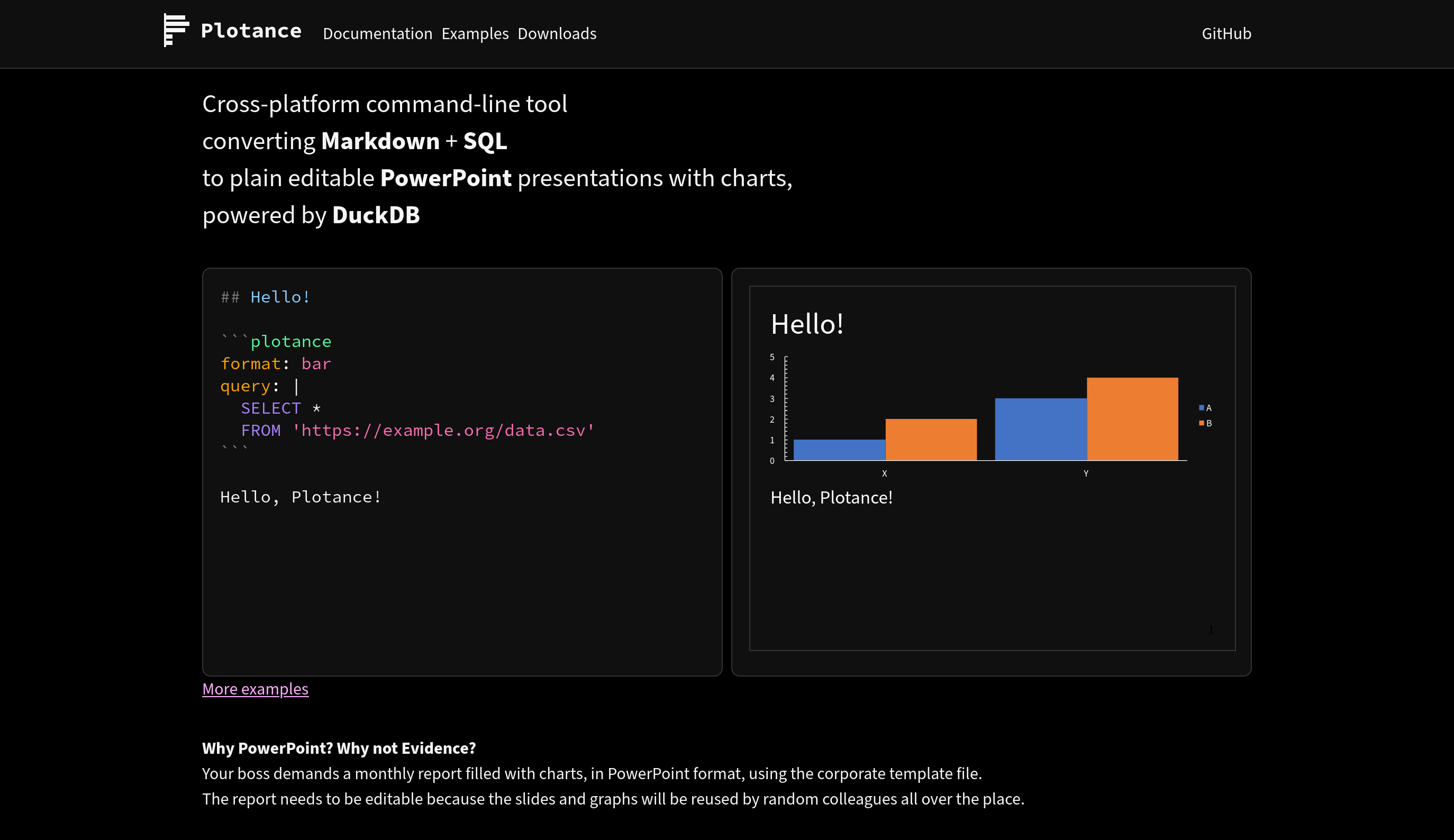Image resolution: width=1454 pixels, height=840 pixels.
Task: Click the orange B bar over Y
Action: click(1132, 419)
